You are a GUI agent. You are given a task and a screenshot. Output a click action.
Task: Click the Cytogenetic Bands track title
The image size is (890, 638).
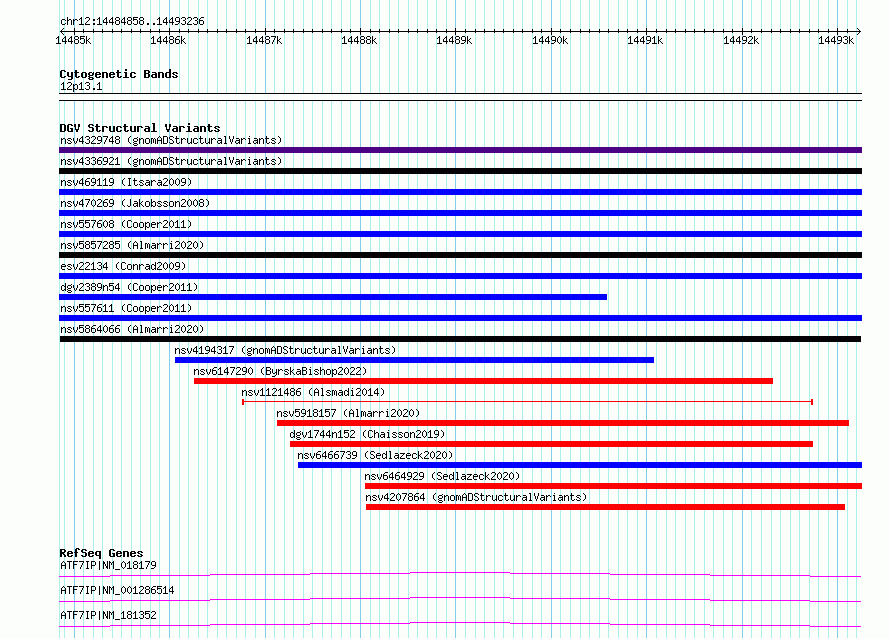coord(119,74)
